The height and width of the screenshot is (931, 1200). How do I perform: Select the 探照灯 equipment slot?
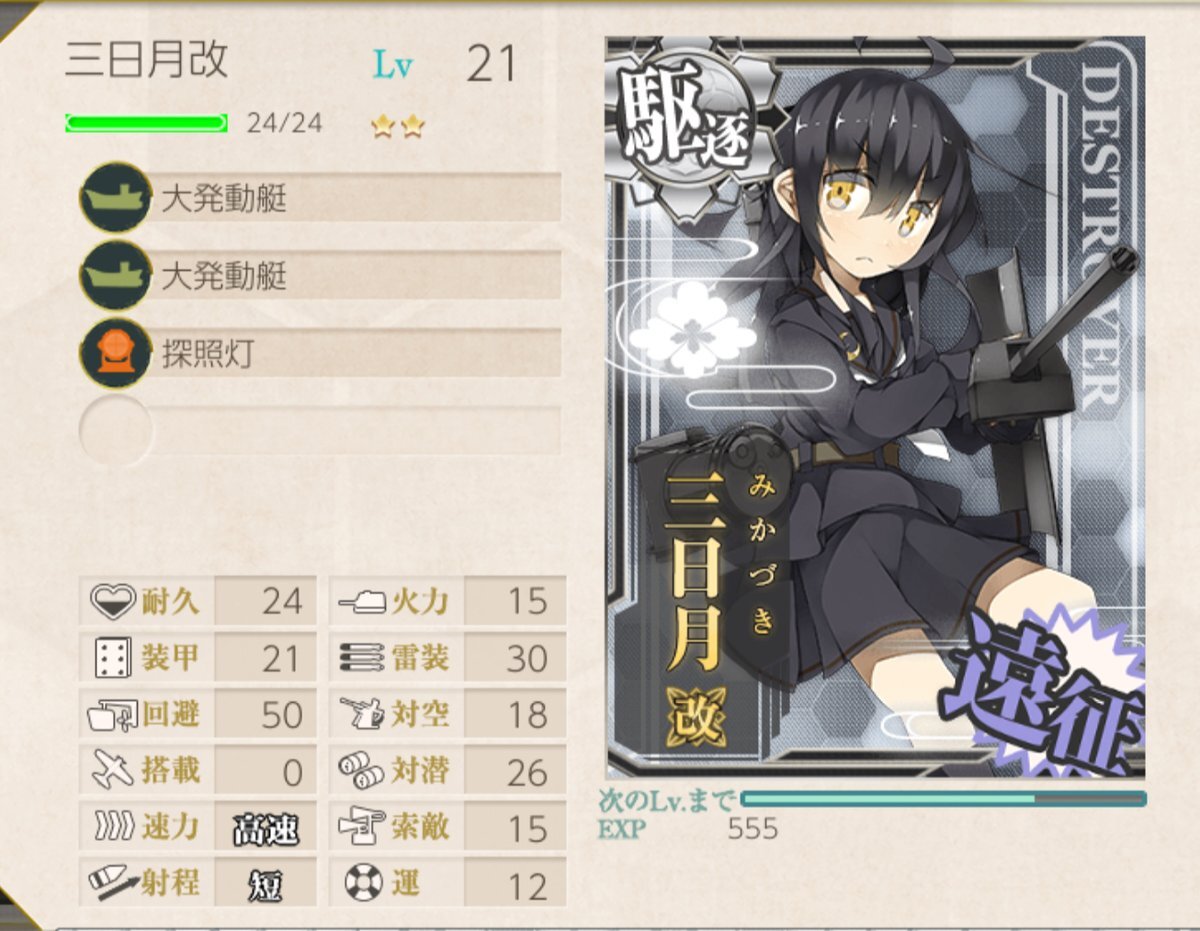click(321, 353)
